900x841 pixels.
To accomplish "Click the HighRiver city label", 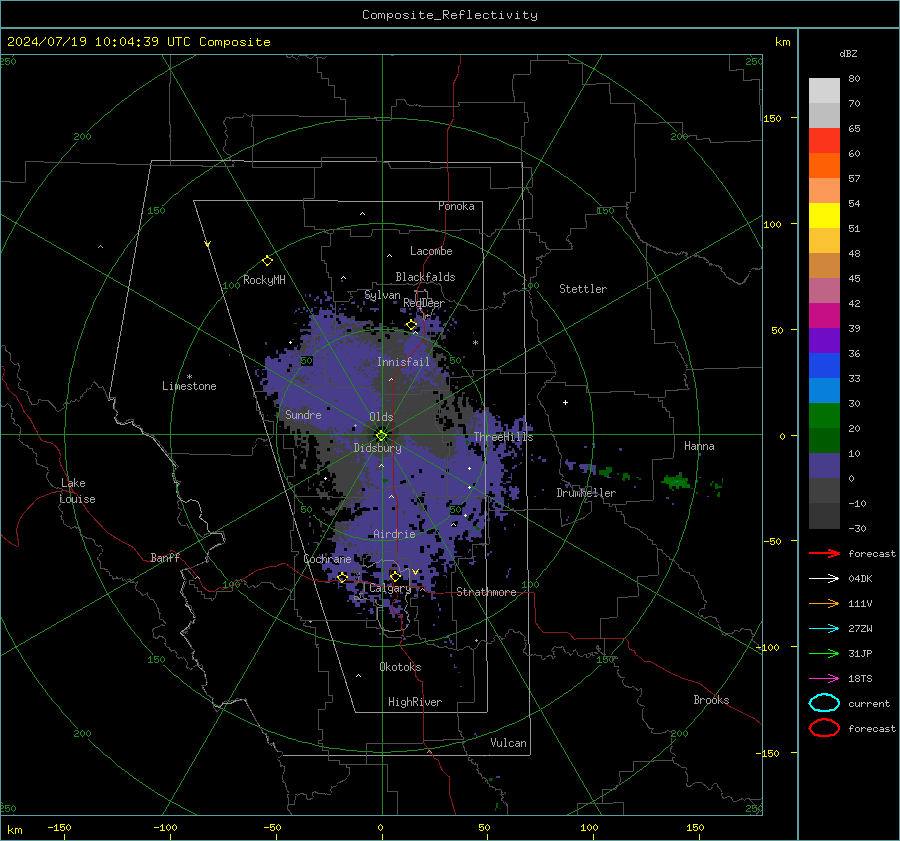I will [x=415, y=702].
